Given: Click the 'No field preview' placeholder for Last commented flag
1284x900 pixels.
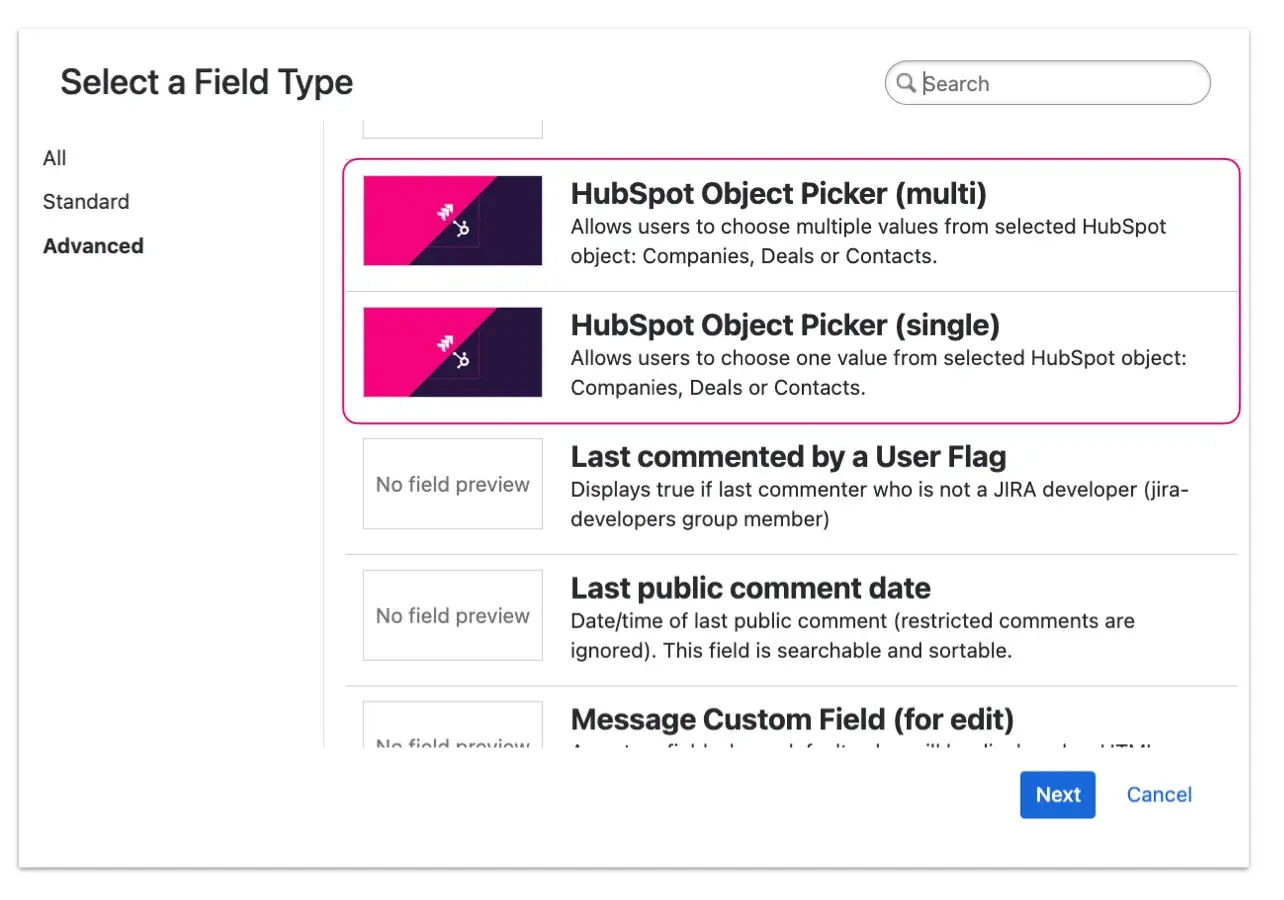Looking at the screenshot, I should coord(452,484).
